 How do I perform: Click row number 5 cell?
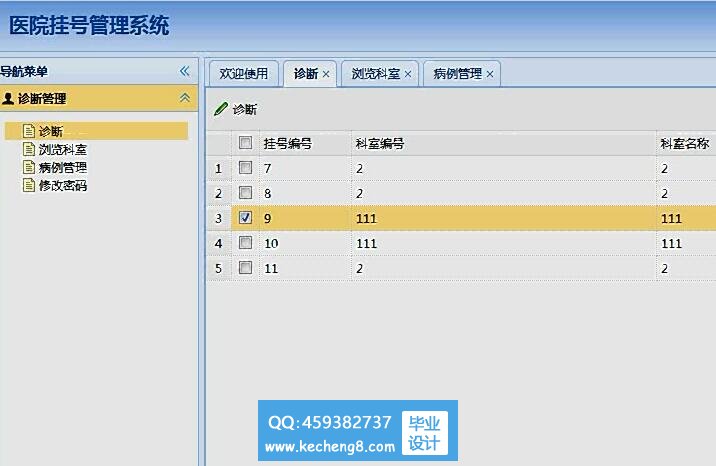coord(218,268)
